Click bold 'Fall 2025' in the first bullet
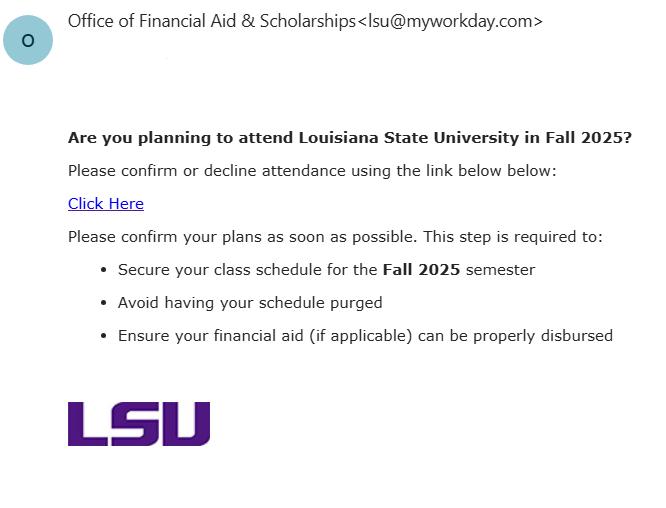This screenshot has width=666, height=508. [421, 270]
